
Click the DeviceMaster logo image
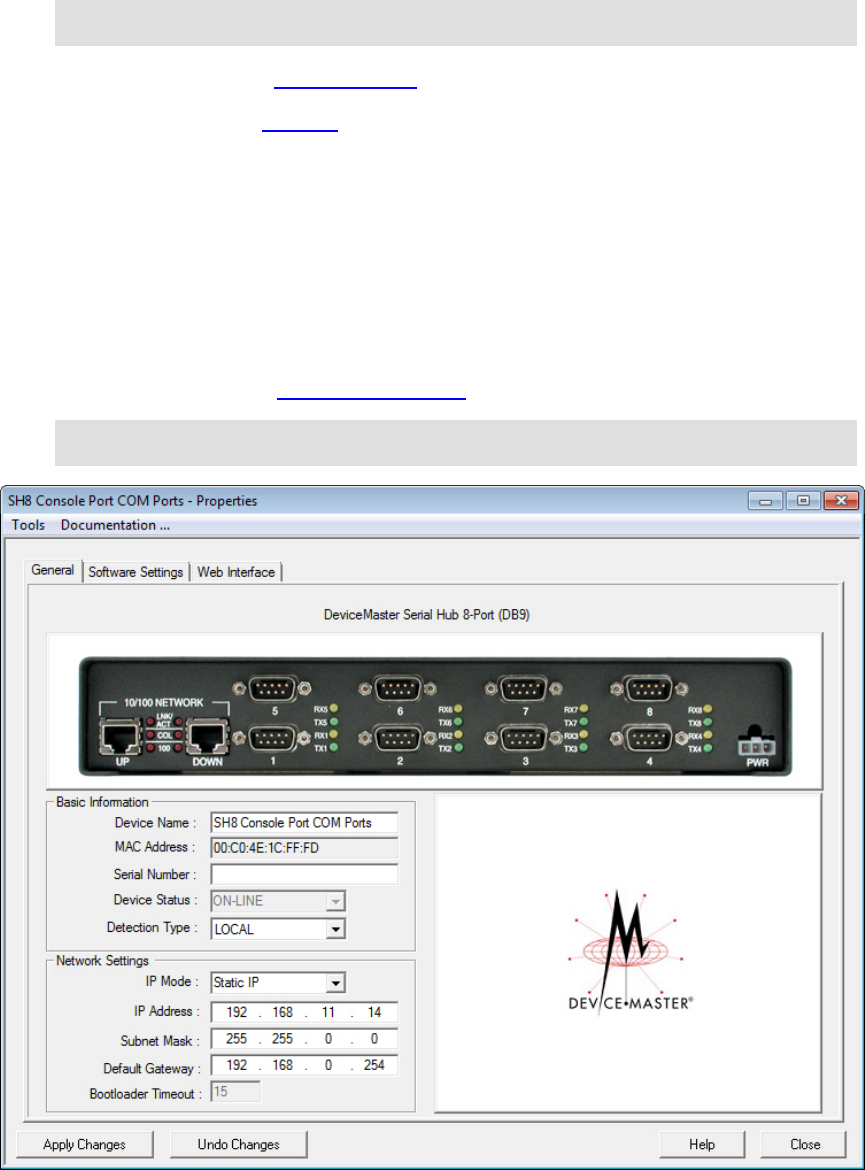tap(629, 951)
